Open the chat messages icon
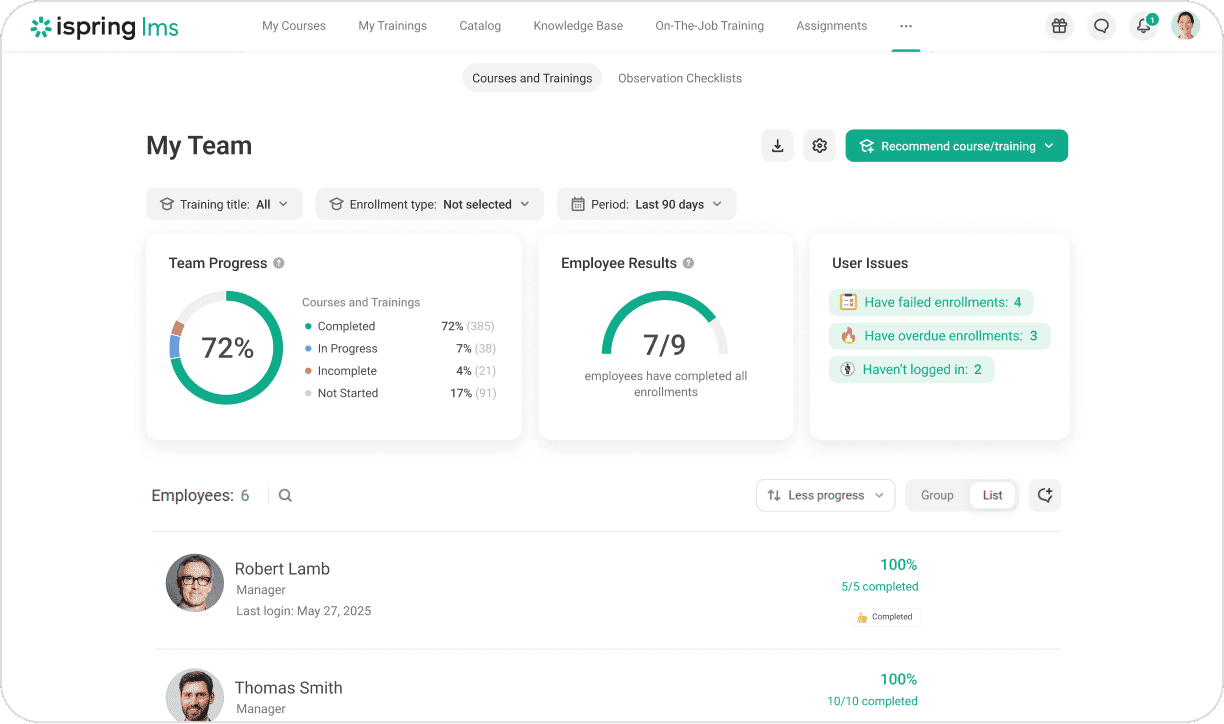 pos(1102,26)
